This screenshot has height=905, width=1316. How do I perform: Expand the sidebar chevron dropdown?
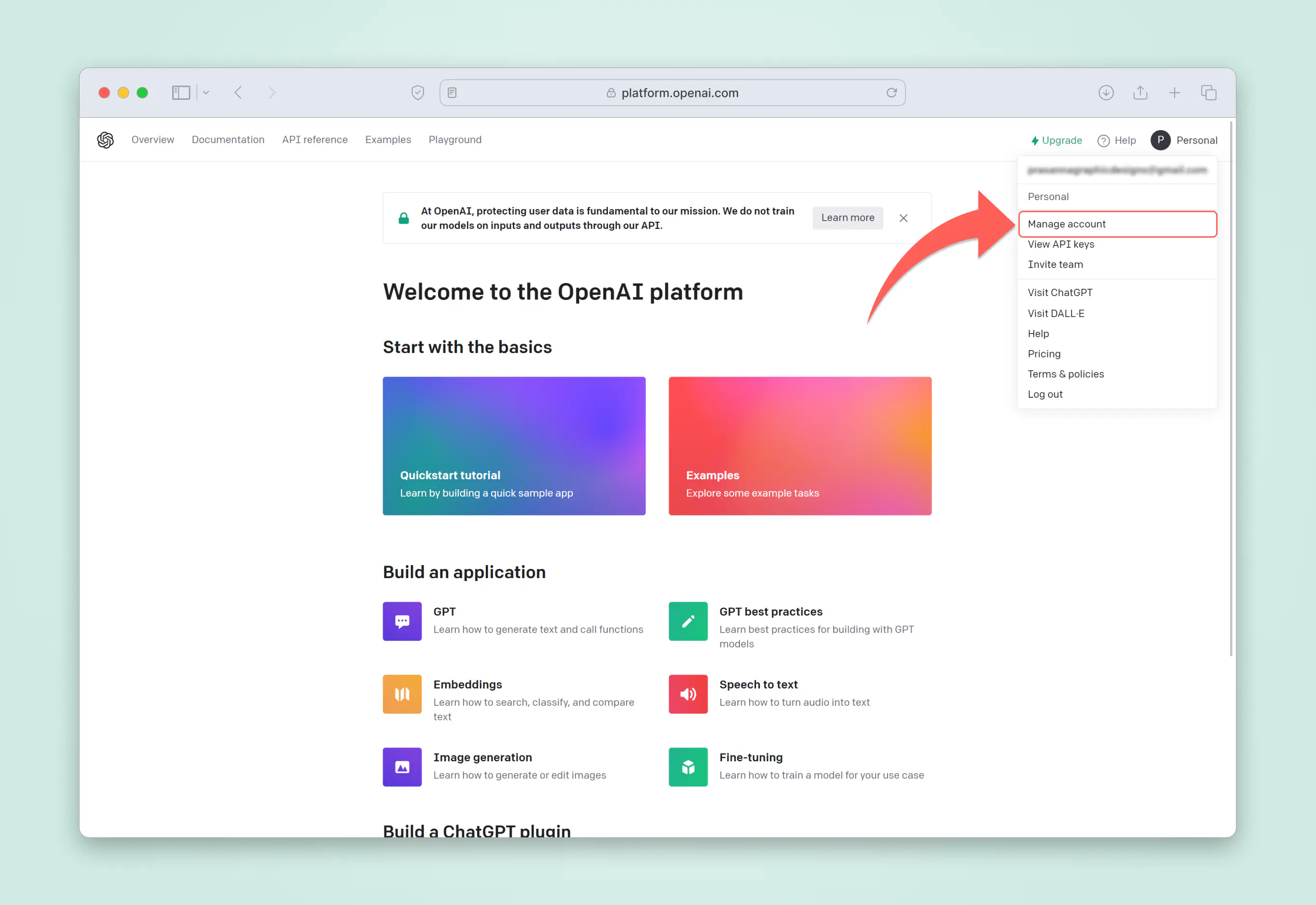click(206, 93)
